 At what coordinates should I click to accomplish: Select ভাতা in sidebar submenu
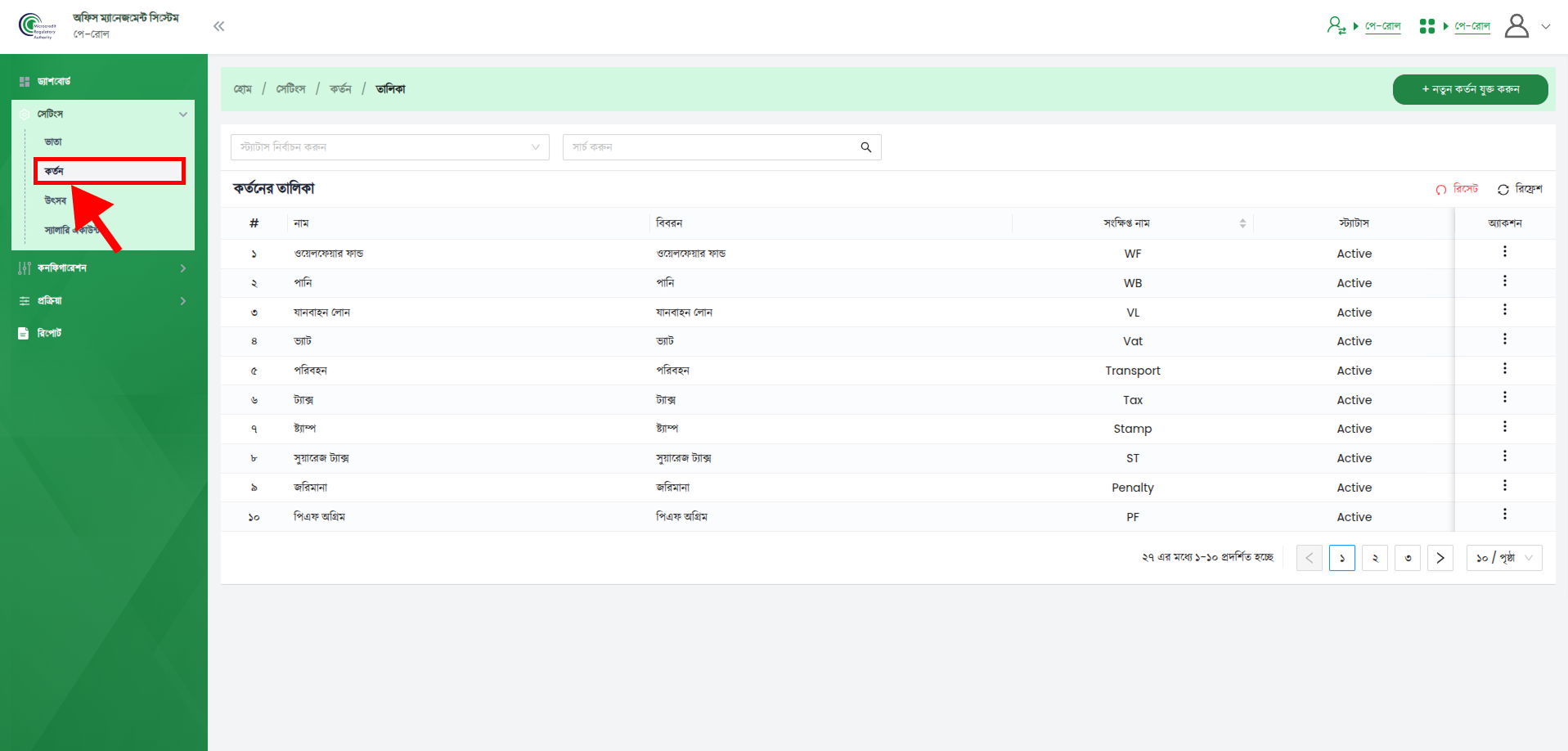(x=53, y=142)
